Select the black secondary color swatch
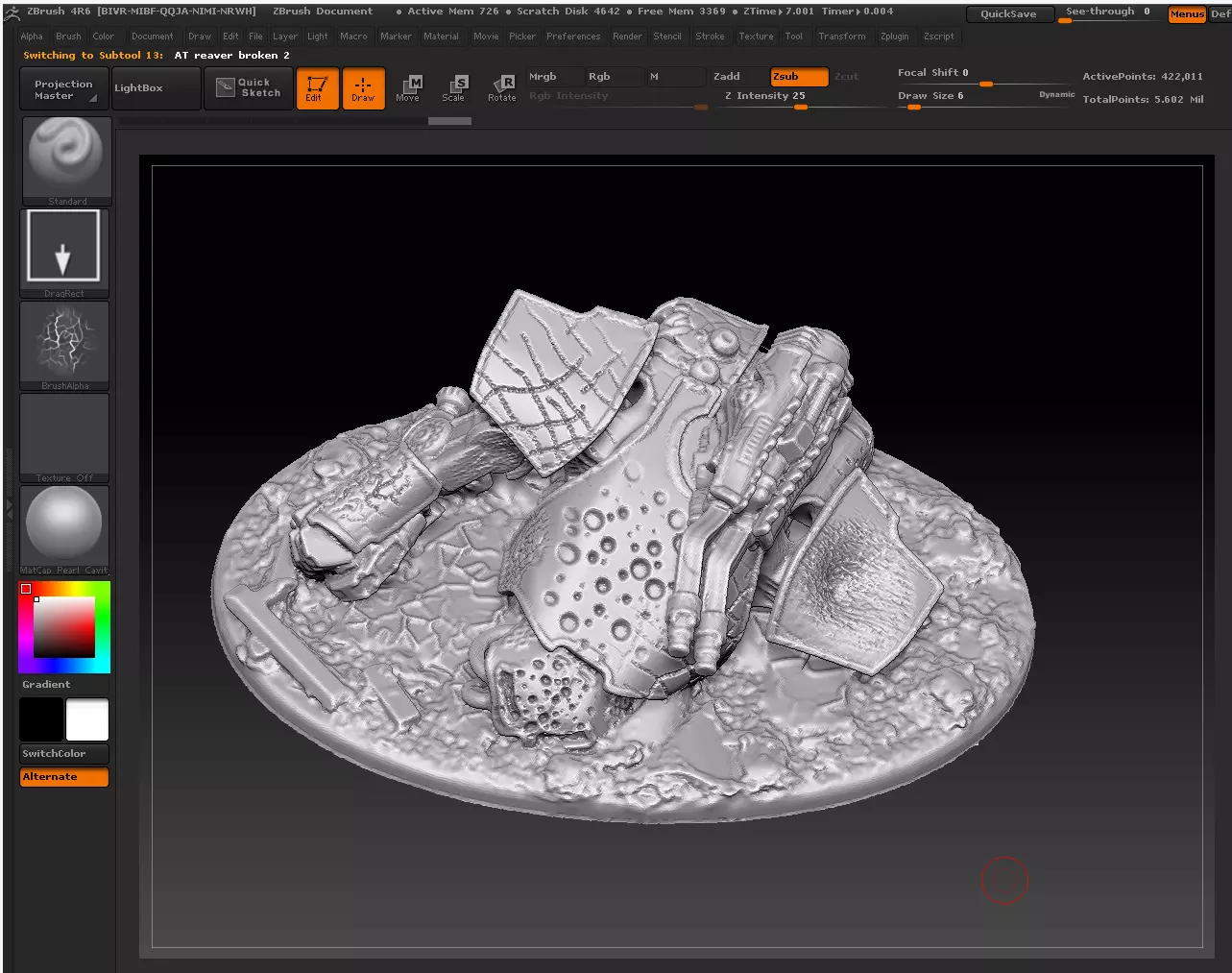The height and width of the screenshot is (973, 1232). click(x=41, y=719)
